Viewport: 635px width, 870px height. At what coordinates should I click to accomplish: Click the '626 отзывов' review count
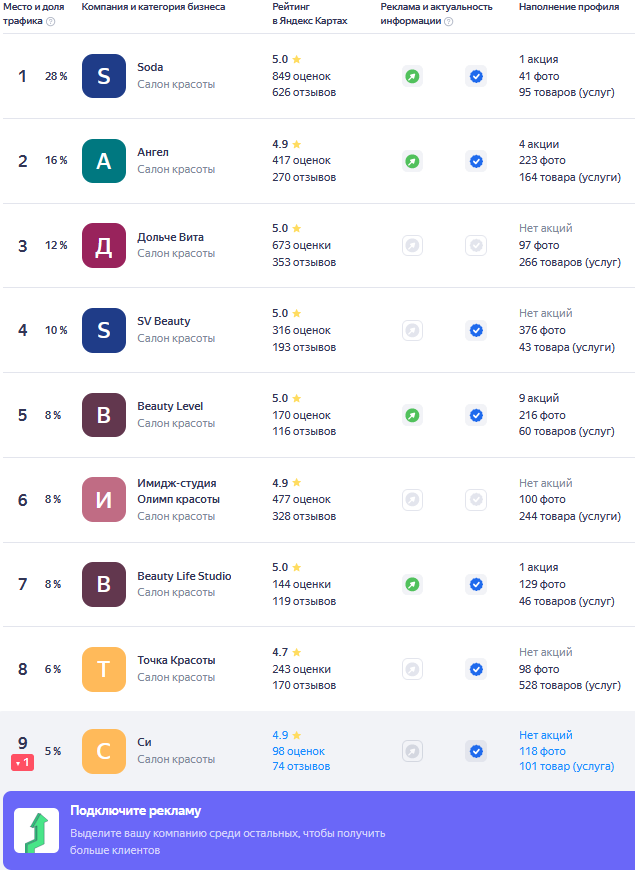pyautogui.click(x=304, y=92)
